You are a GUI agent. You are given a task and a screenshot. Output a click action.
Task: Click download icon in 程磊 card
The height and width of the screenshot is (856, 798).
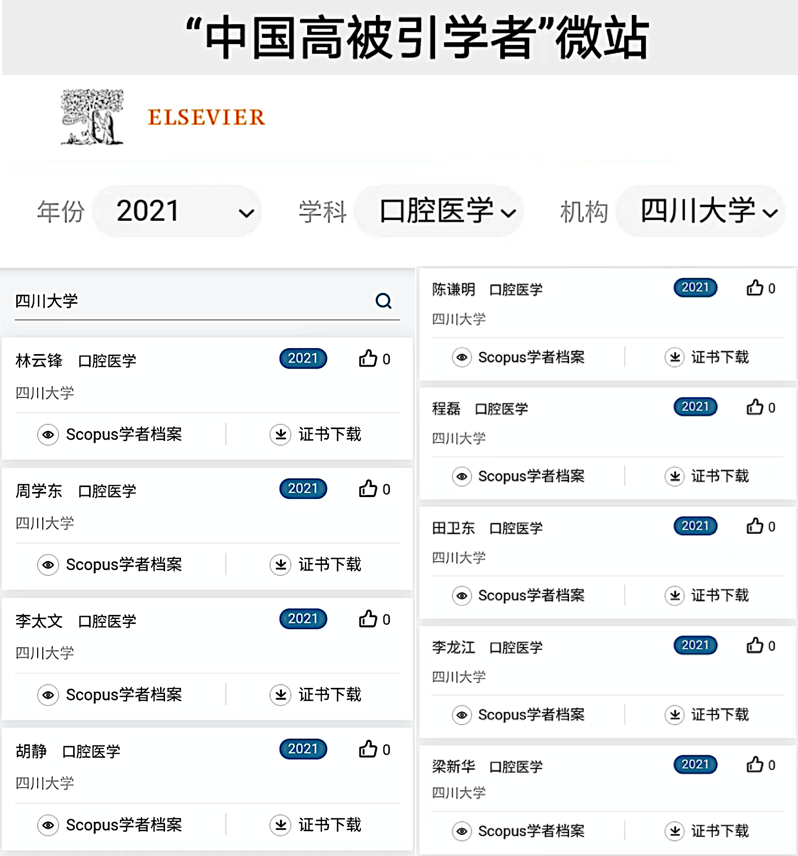675,476
